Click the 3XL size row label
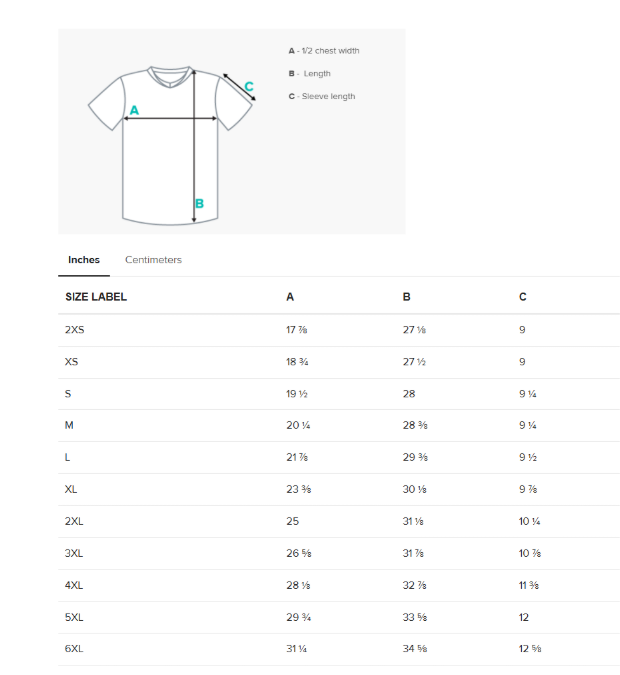The width and height of the screenshot is (620, 675). pyautogui.click(x=74, y=553)
